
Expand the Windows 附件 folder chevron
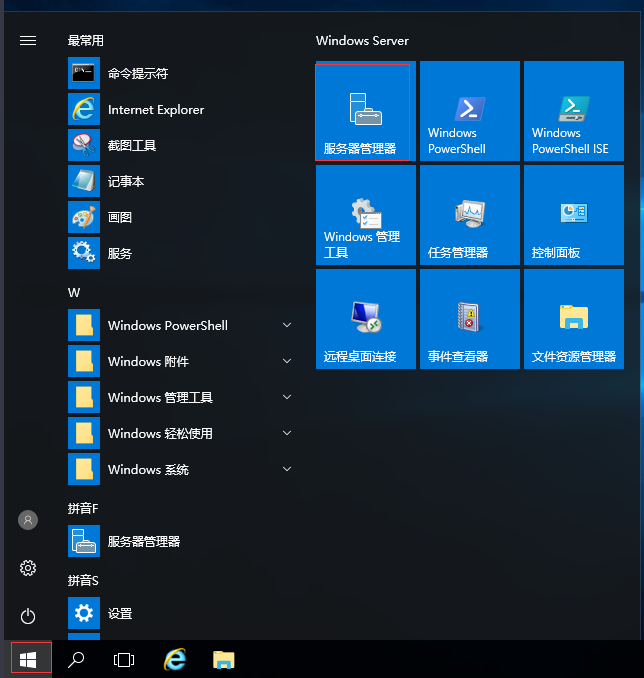287,361
